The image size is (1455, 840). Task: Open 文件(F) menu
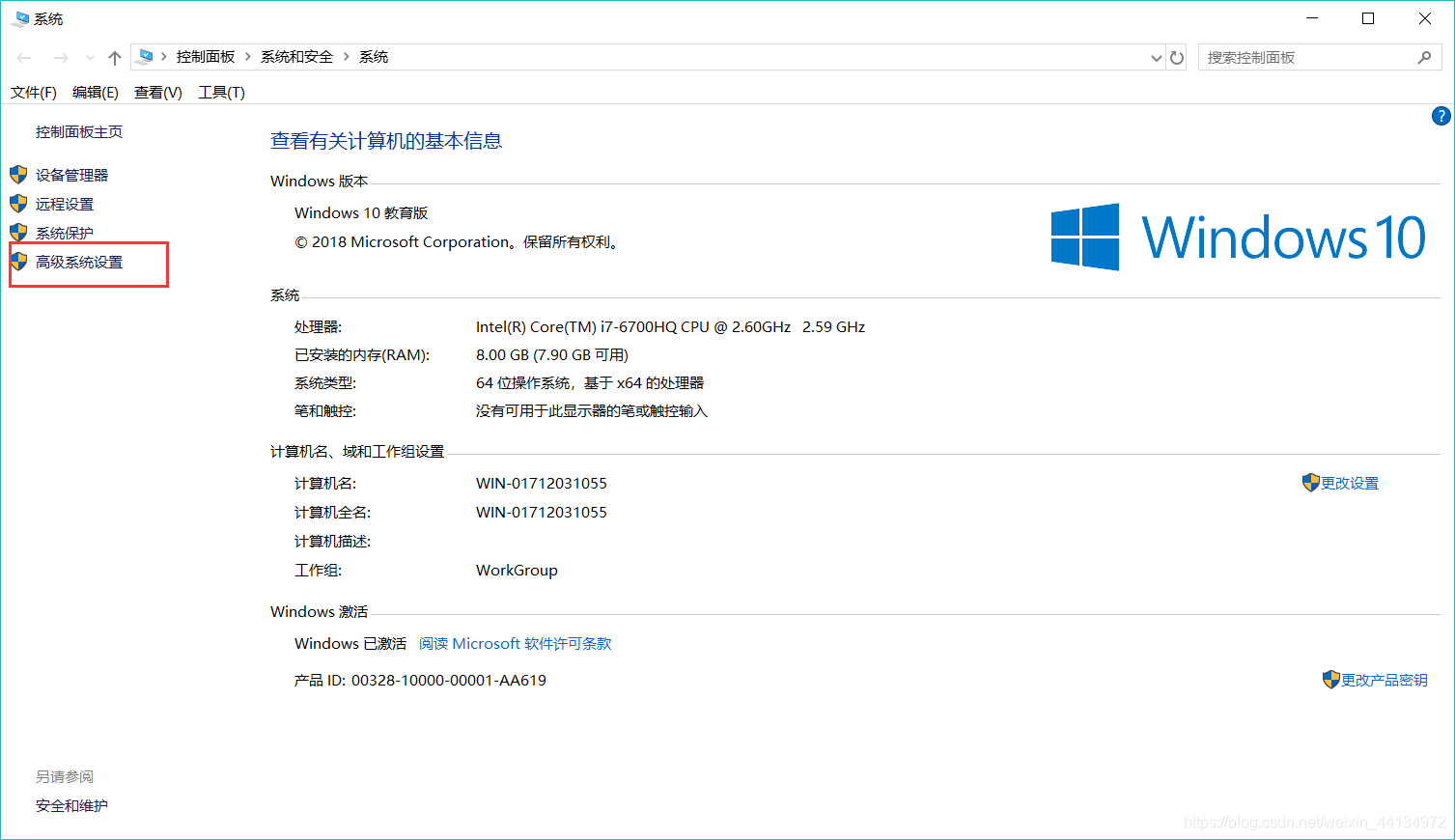tap(34, 93)
